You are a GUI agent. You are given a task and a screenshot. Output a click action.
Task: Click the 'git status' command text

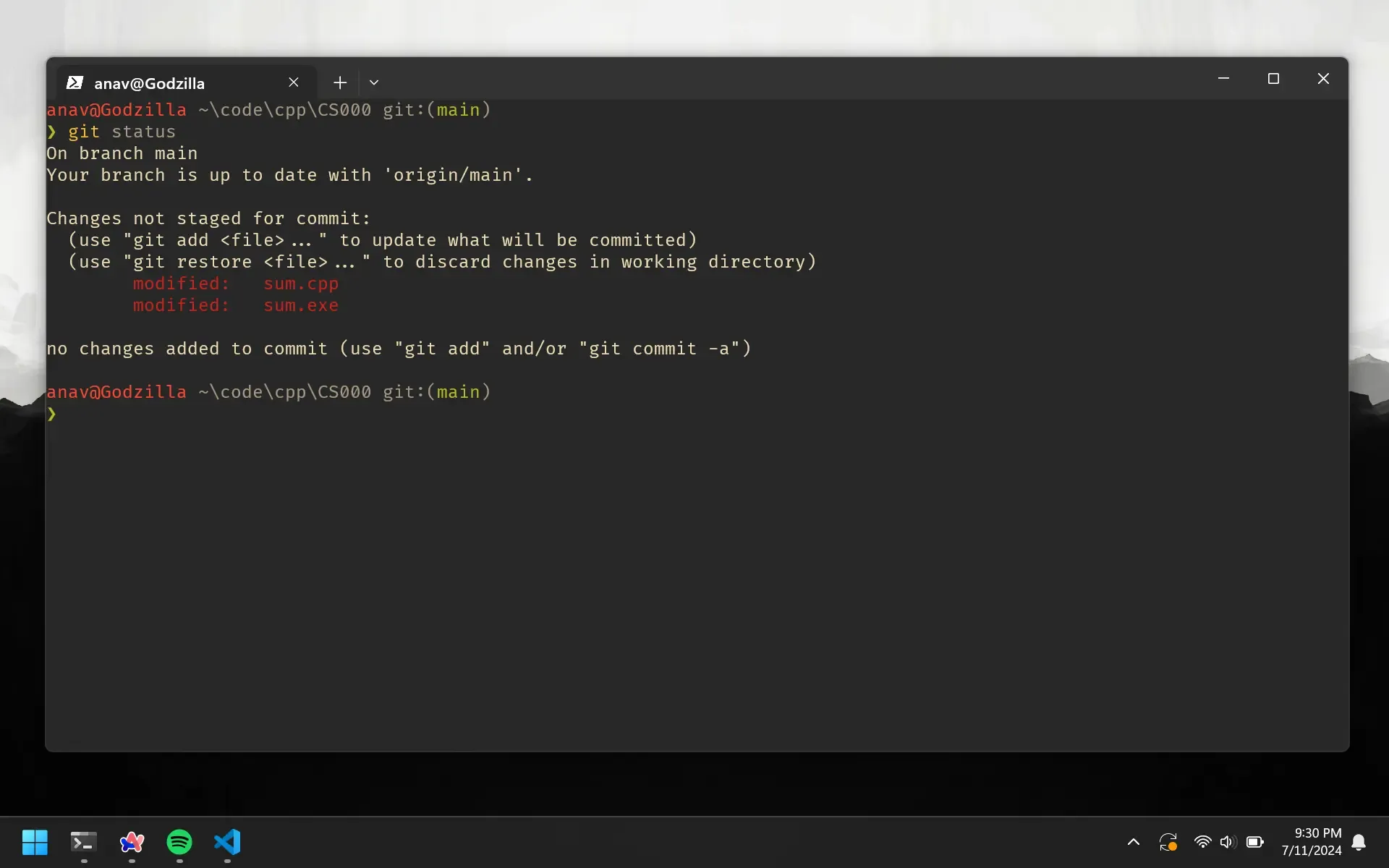[x=122, y=132]
